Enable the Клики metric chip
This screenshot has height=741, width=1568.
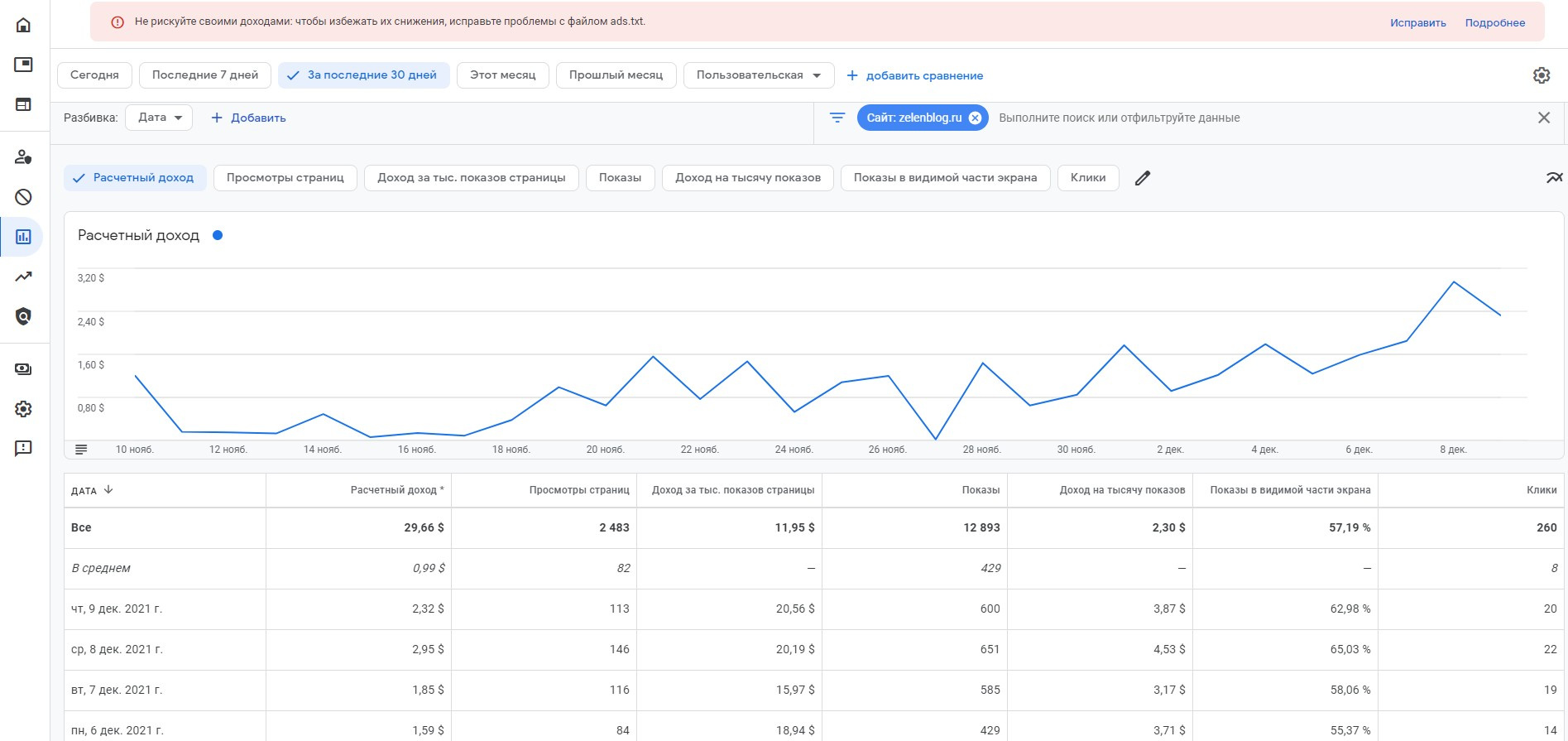pyautogui.click(x=1087, y=178)
